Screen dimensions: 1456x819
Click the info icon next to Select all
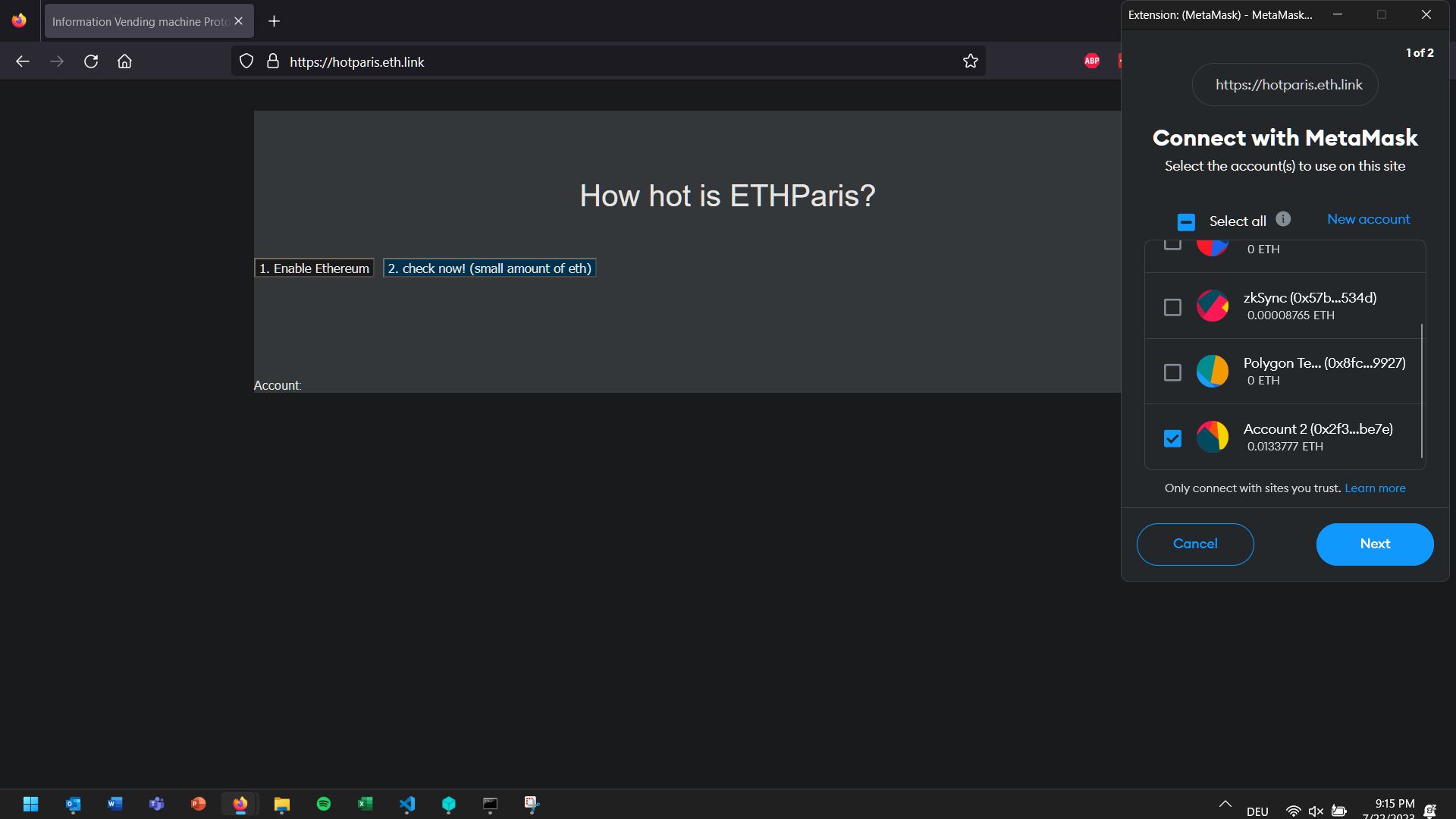[1282, 219]
